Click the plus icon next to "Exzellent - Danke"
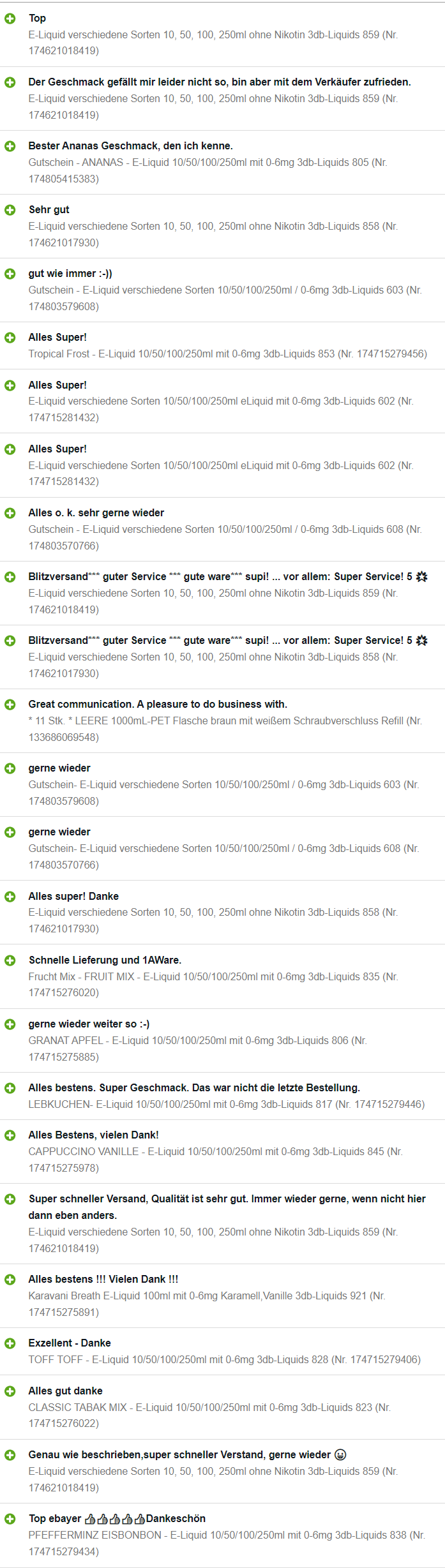 click(10, 1343)
